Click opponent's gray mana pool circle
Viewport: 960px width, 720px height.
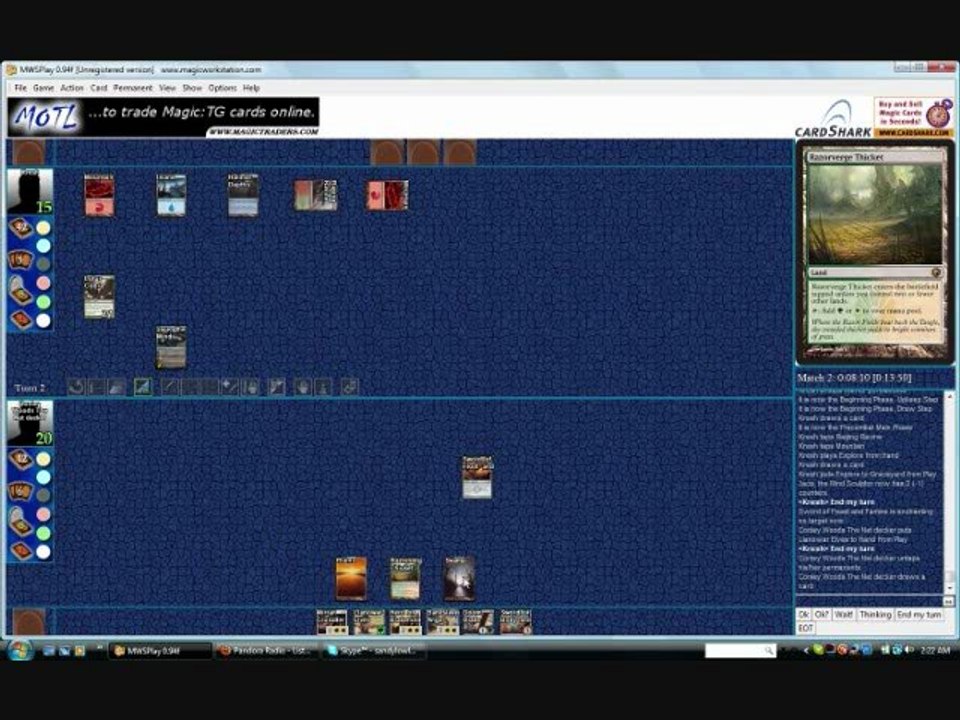pos(43,264)
